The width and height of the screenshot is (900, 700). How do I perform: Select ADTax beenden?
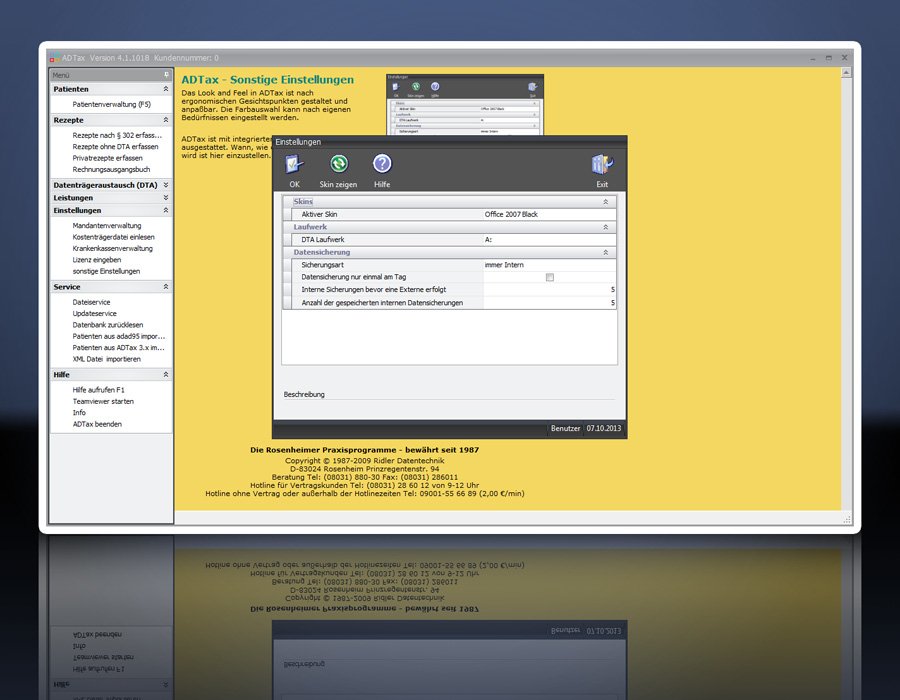[97, 424]
